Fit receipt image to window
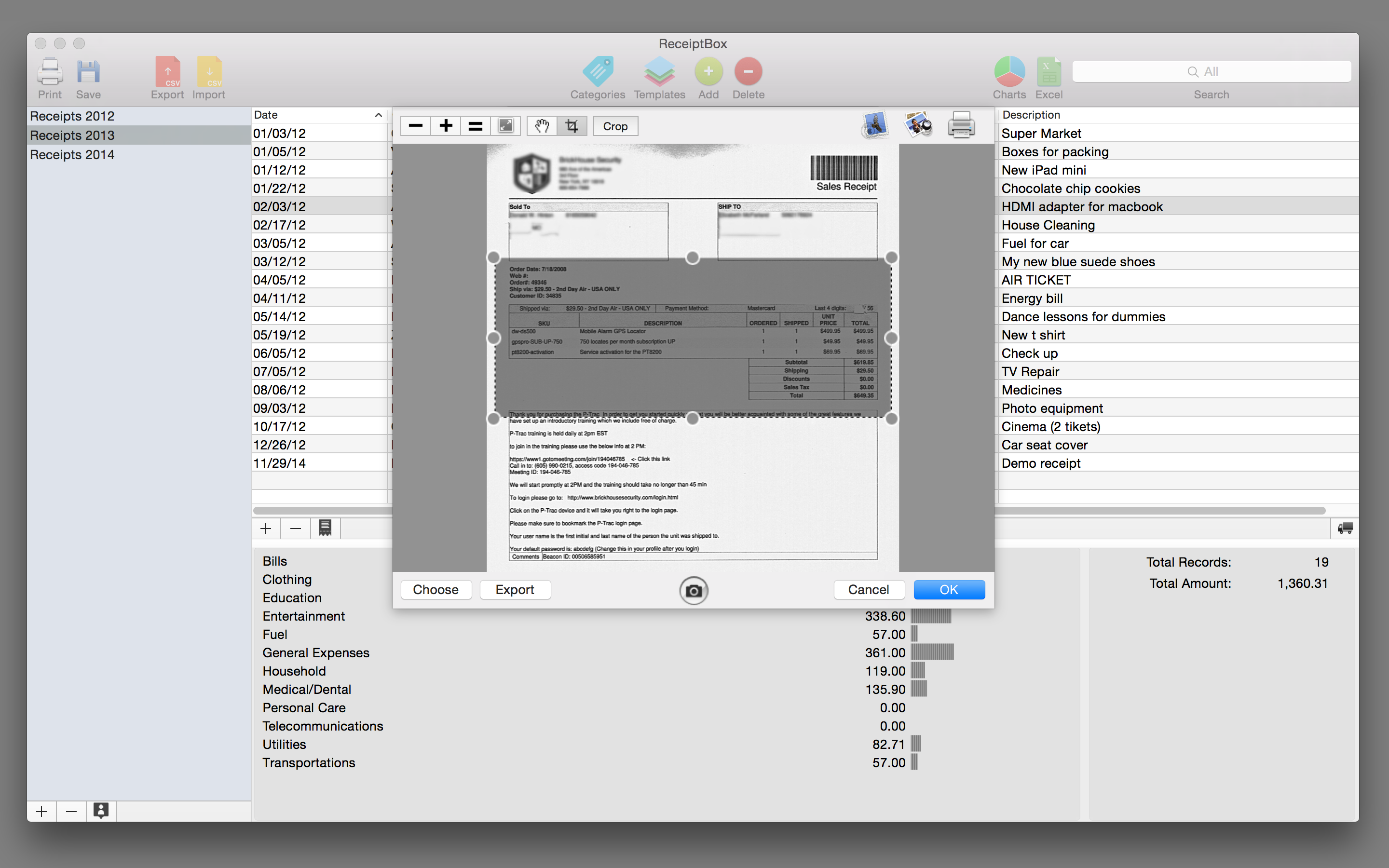 (x=505, y=126)
